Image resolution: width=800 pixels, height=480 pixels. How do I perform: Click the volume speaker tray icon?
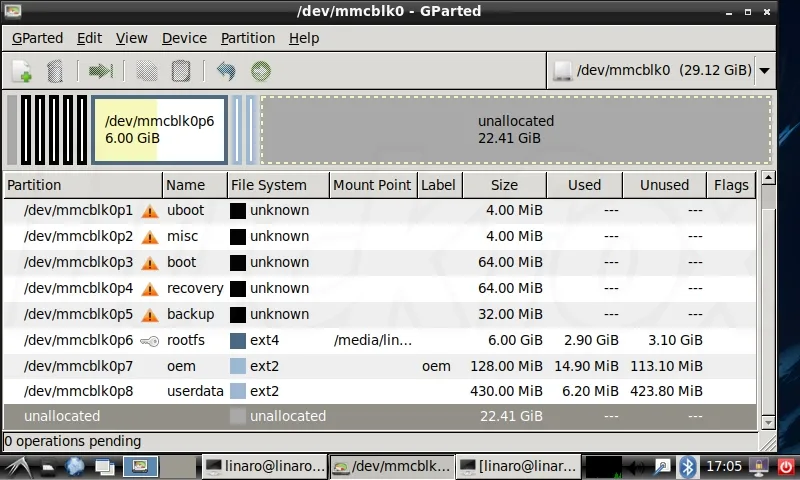click(636, 467)
